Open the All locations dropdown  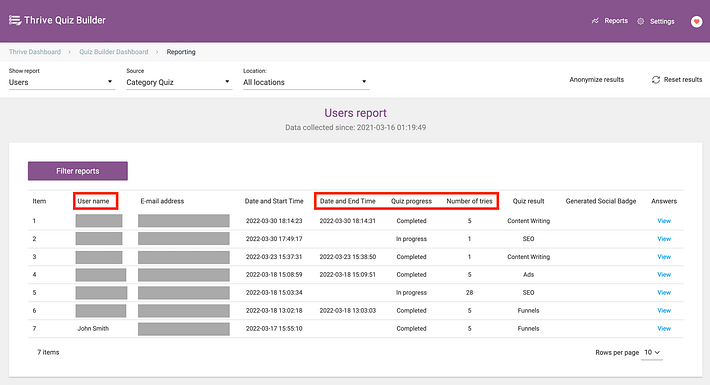point(306,82)
